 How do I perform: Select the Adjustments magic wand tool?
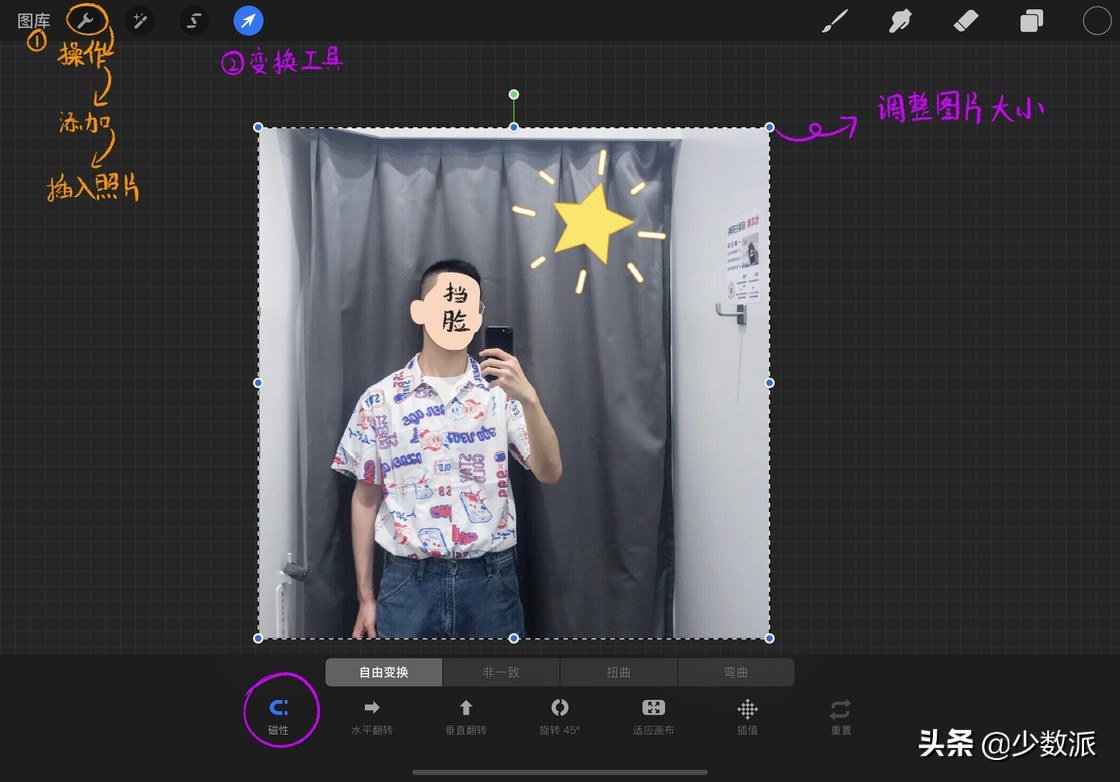(138, 20)
